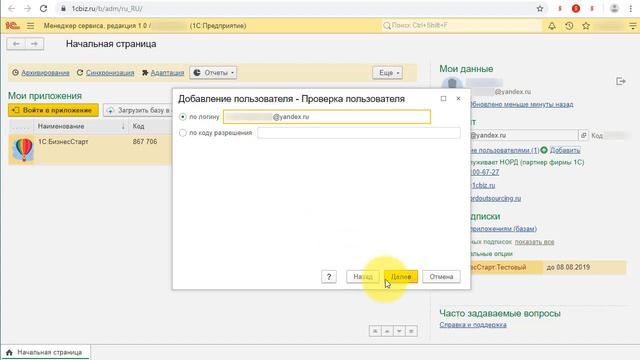Move up one row with list arrow
Screen dimensions: 640x360
(387, 331)
